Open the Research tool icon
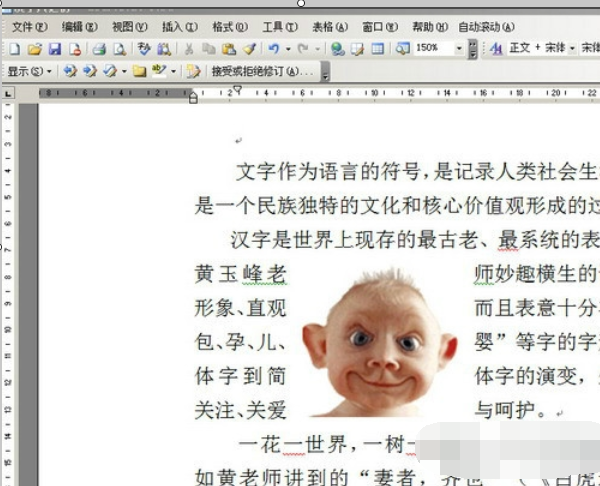The image size is (600, 486). click(x=164, y=49)
